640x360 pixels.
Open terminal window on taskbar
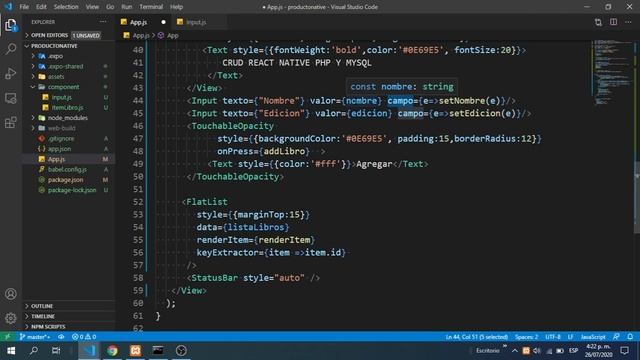158,351
